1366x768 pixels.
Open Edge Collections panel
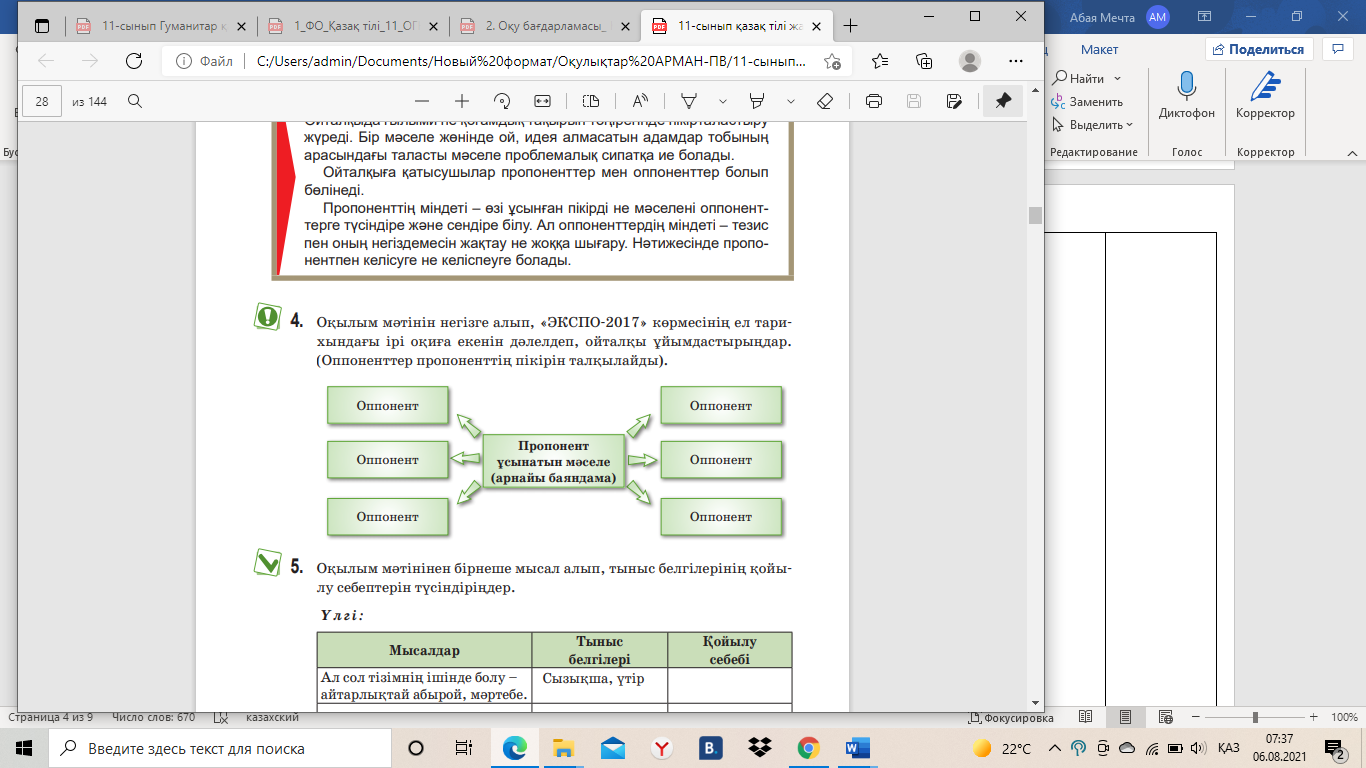click(x=924, y=61)
